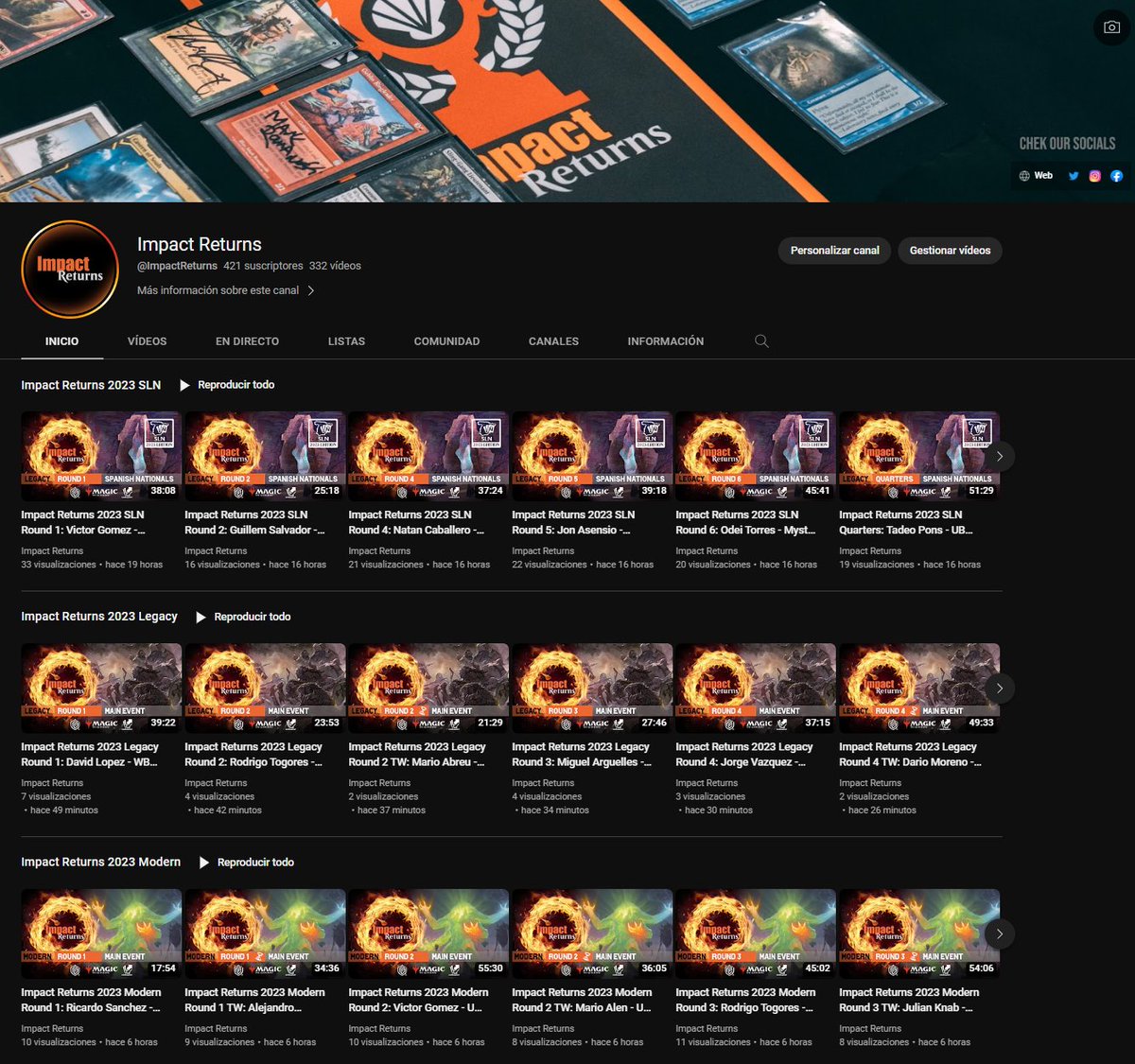The width and height of the screenshot is (1135, 1064).
Task: Open Legacy Round 1 David Lopez thumbnail
Action: (x=101, y=688)
